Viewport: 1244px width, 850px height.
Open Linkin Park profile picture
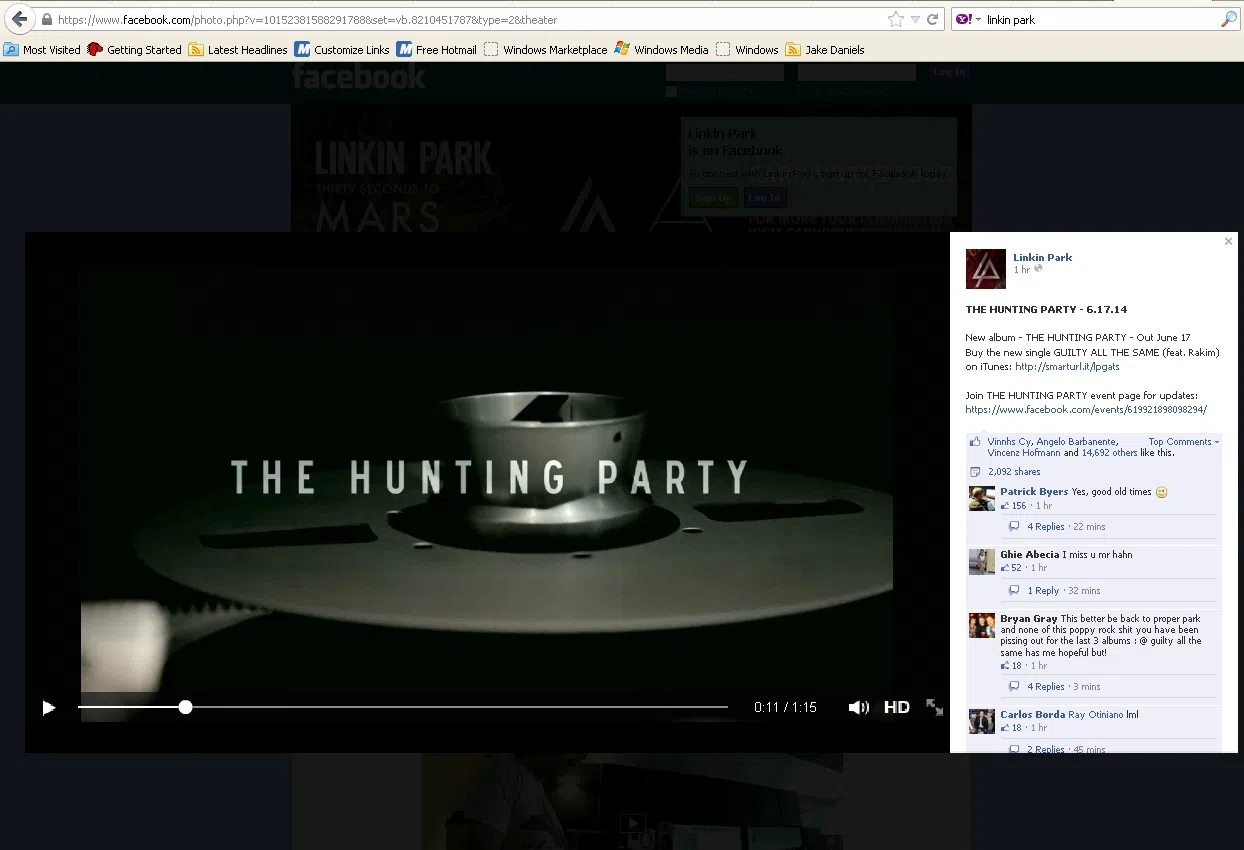(x=985, y=269)
